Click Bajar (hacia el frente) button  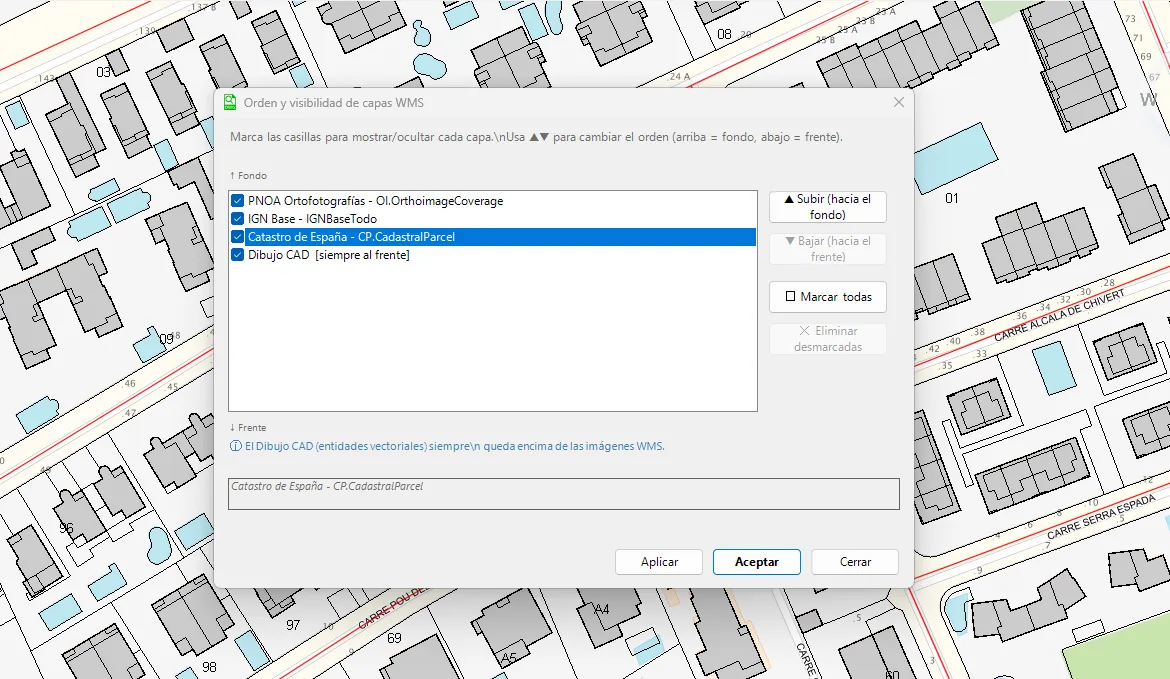tap(828, 248)
